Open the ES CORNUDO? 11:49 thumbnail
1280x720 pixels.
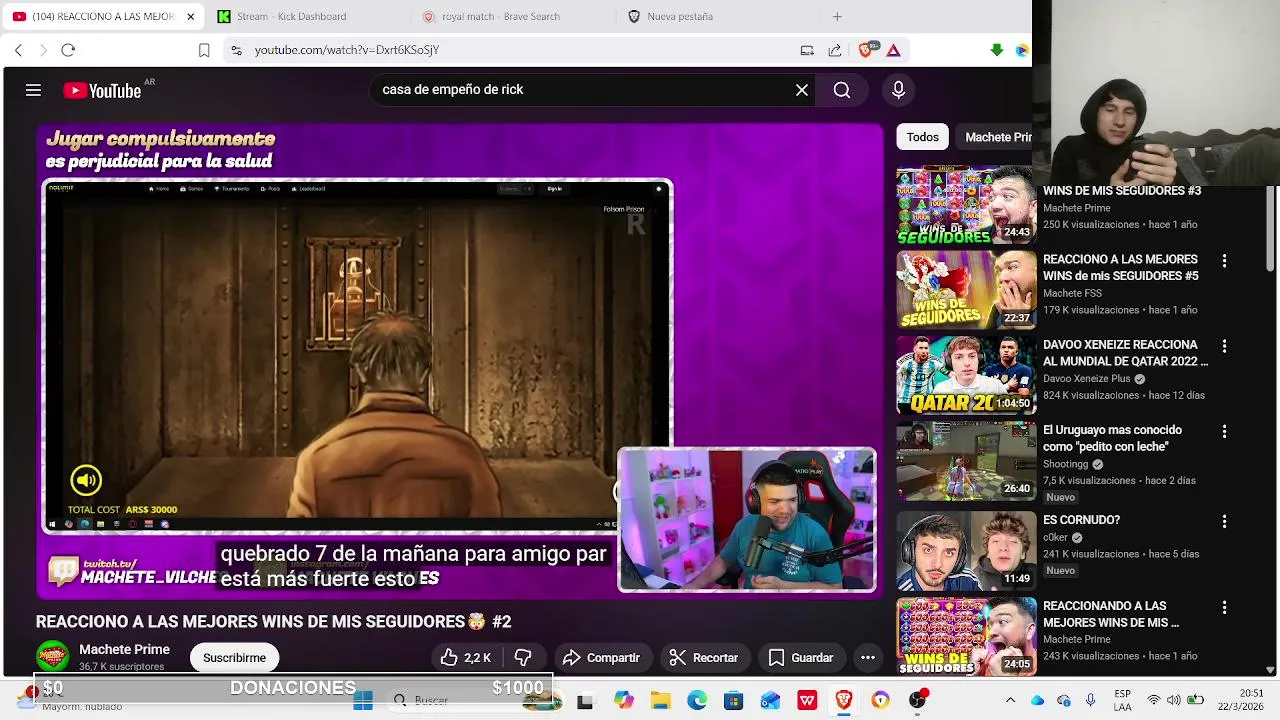coord(966,551)
